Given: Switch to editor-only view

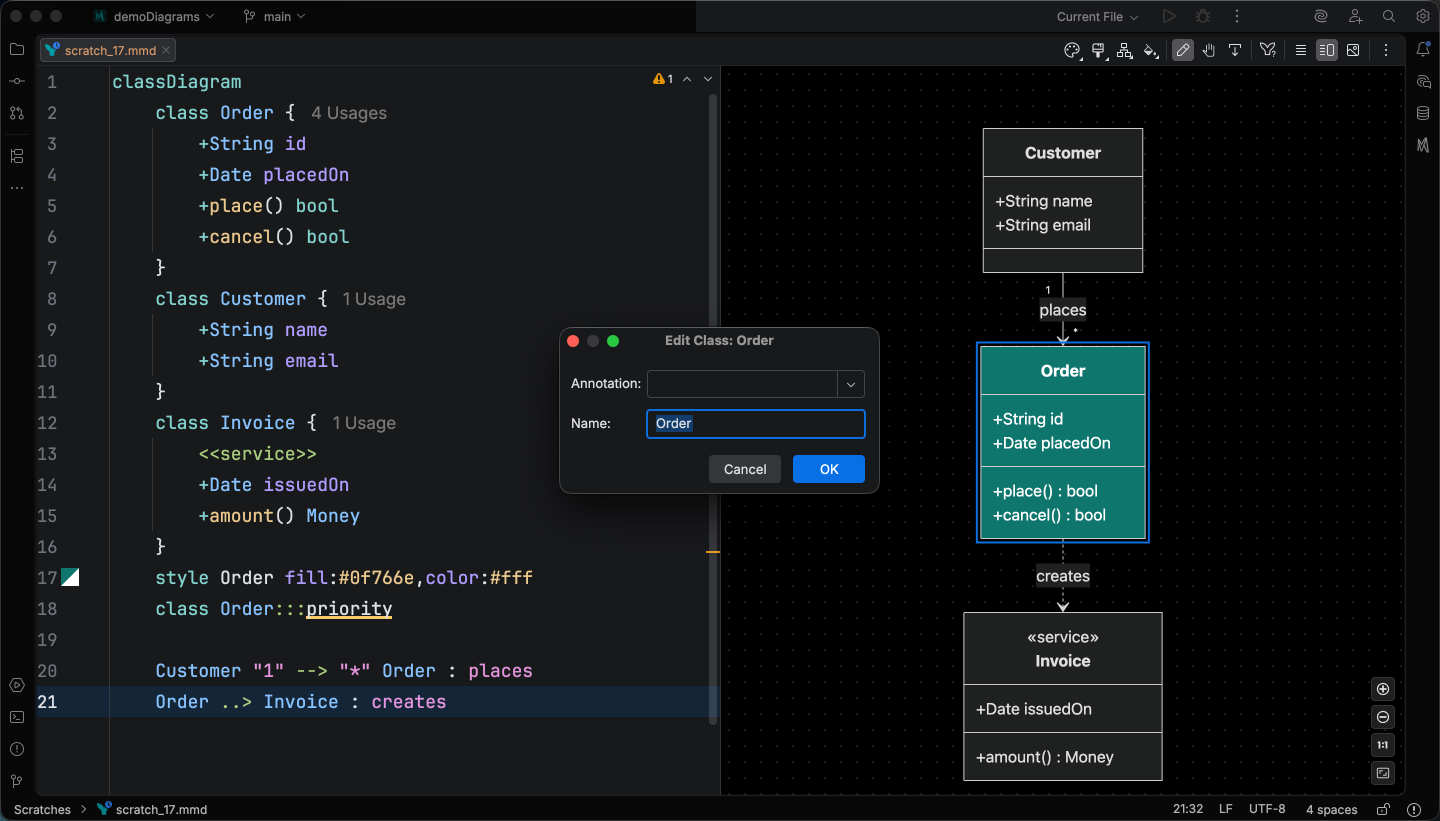Looking at the screenshot, I should click(1300, 50).
